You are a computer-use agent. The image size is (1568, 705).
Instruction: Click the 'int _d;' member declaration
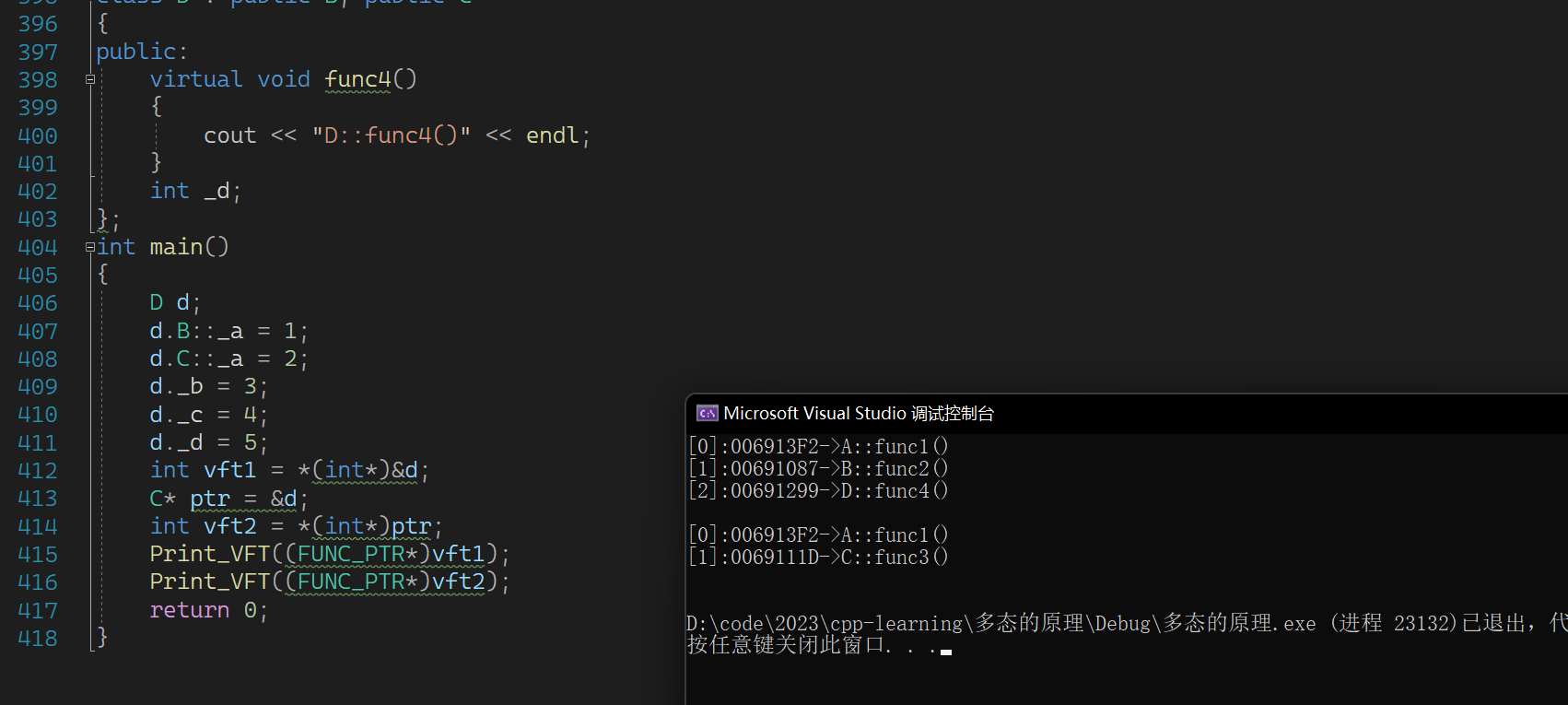point(195,191)
